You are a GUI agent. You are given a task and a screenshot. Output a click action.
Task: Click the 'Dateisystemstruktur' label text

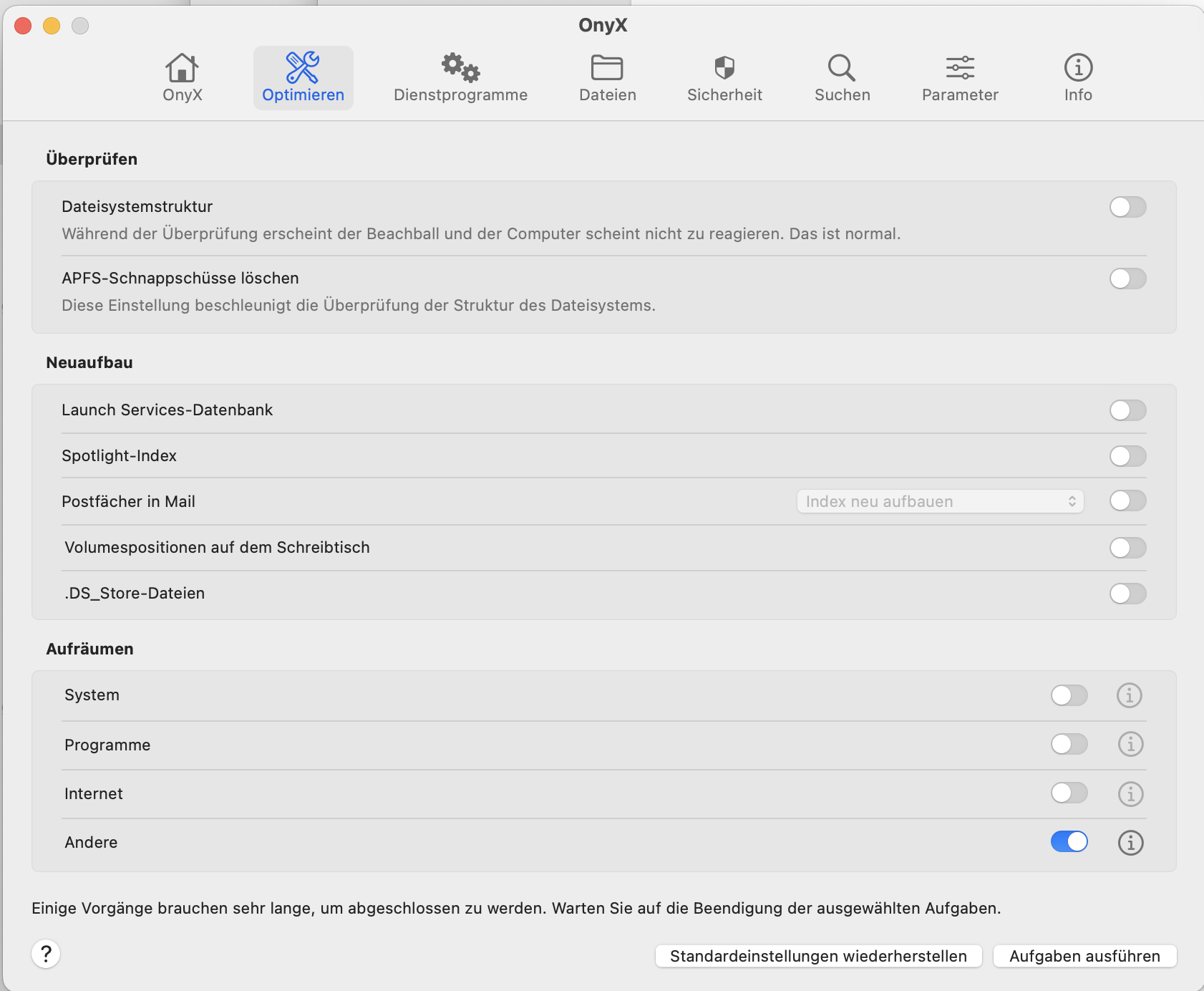137,207
